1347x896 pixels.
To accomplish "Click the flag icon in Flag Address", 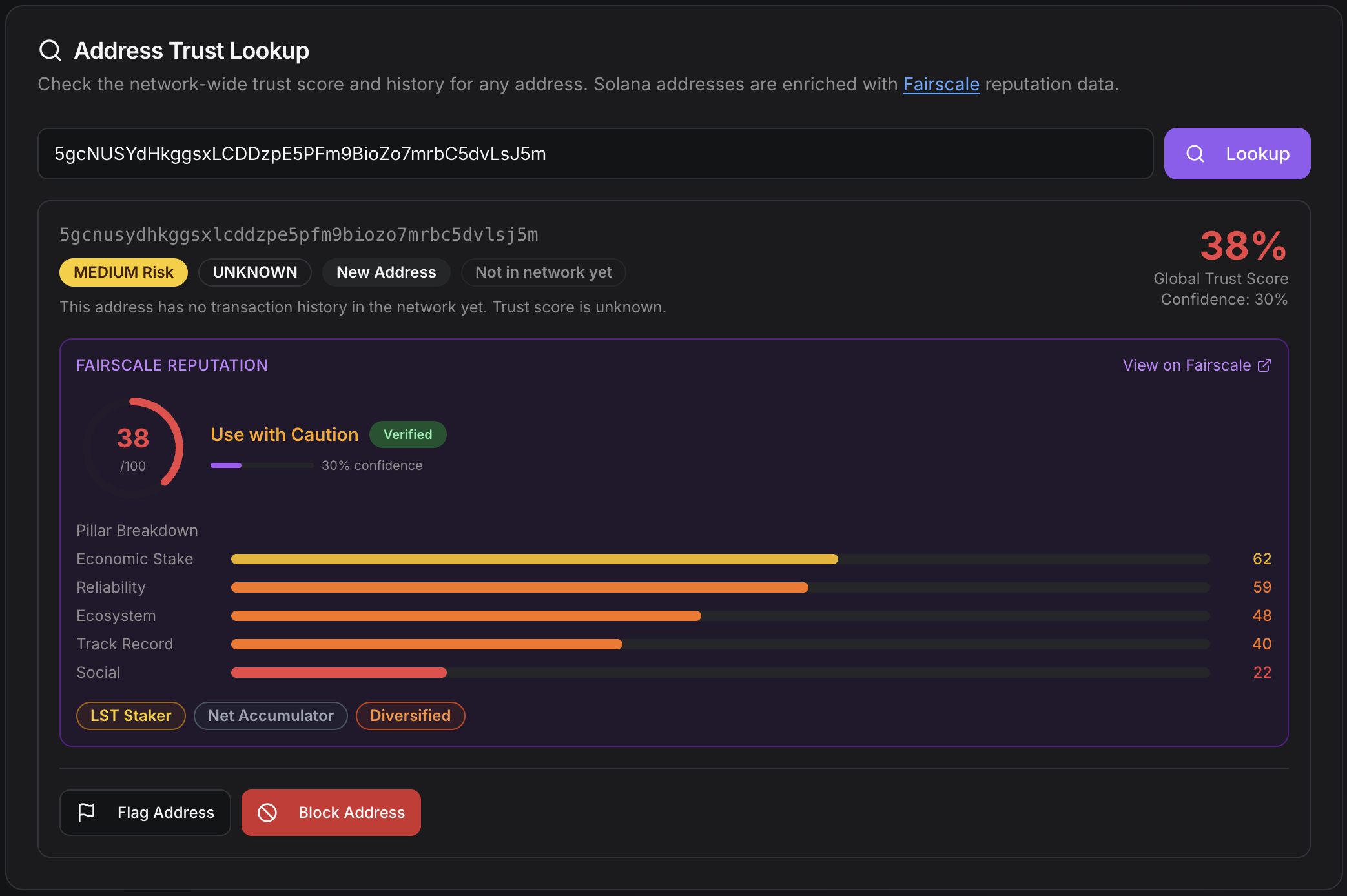I will tap(87, 812).
